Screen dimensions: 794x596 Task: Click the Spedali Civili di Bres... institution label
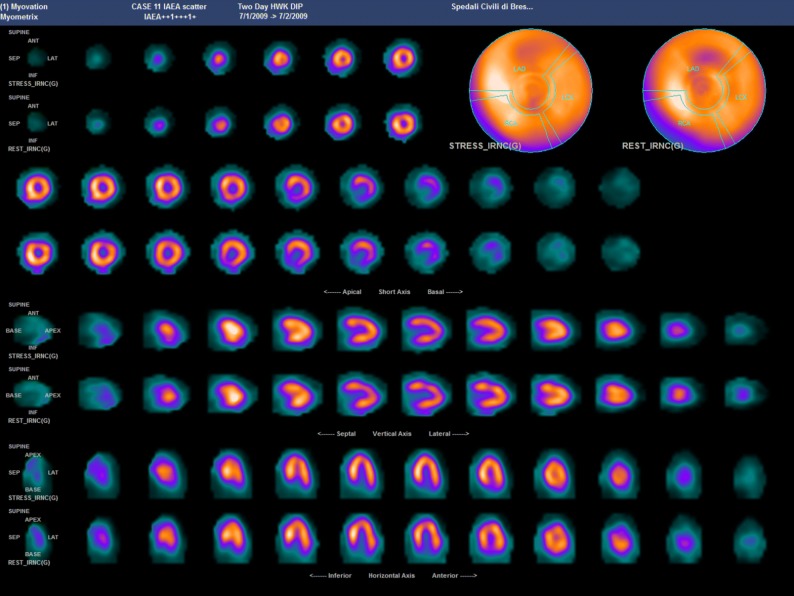pyautogui.click(x=491, y=6)
